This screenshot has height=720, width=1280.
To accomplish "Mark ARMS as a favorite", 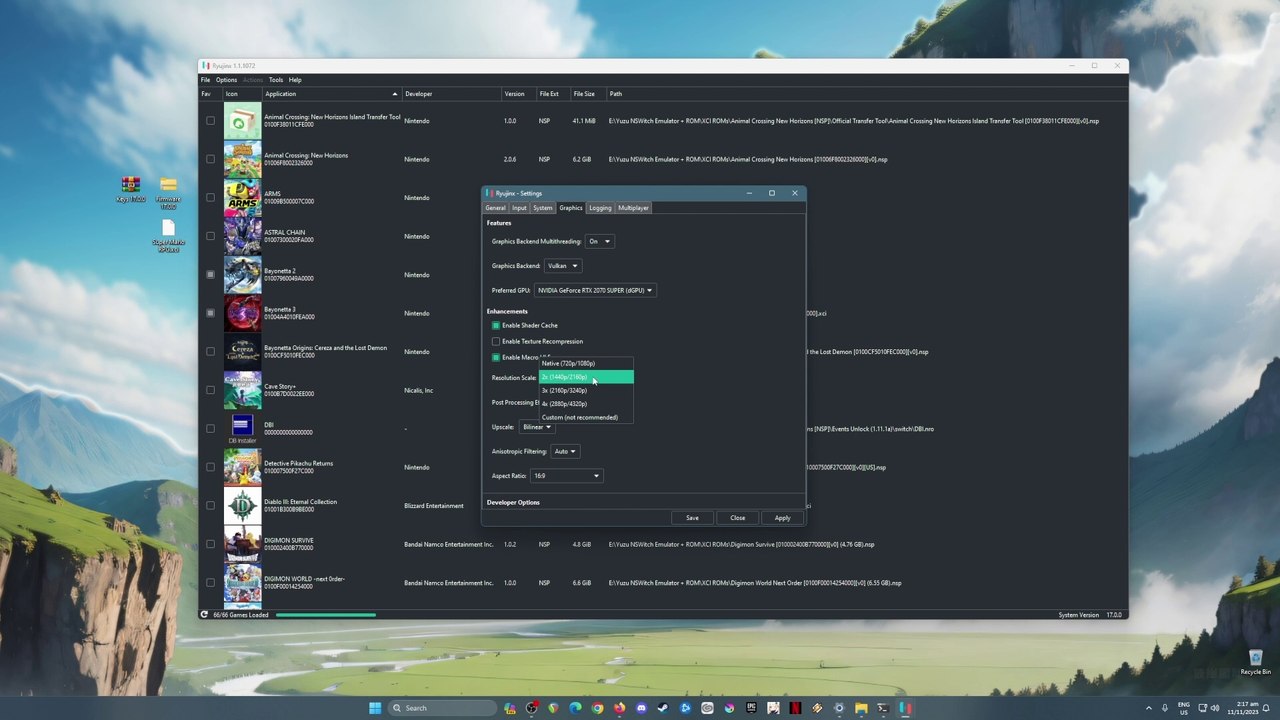I will 210,198.
